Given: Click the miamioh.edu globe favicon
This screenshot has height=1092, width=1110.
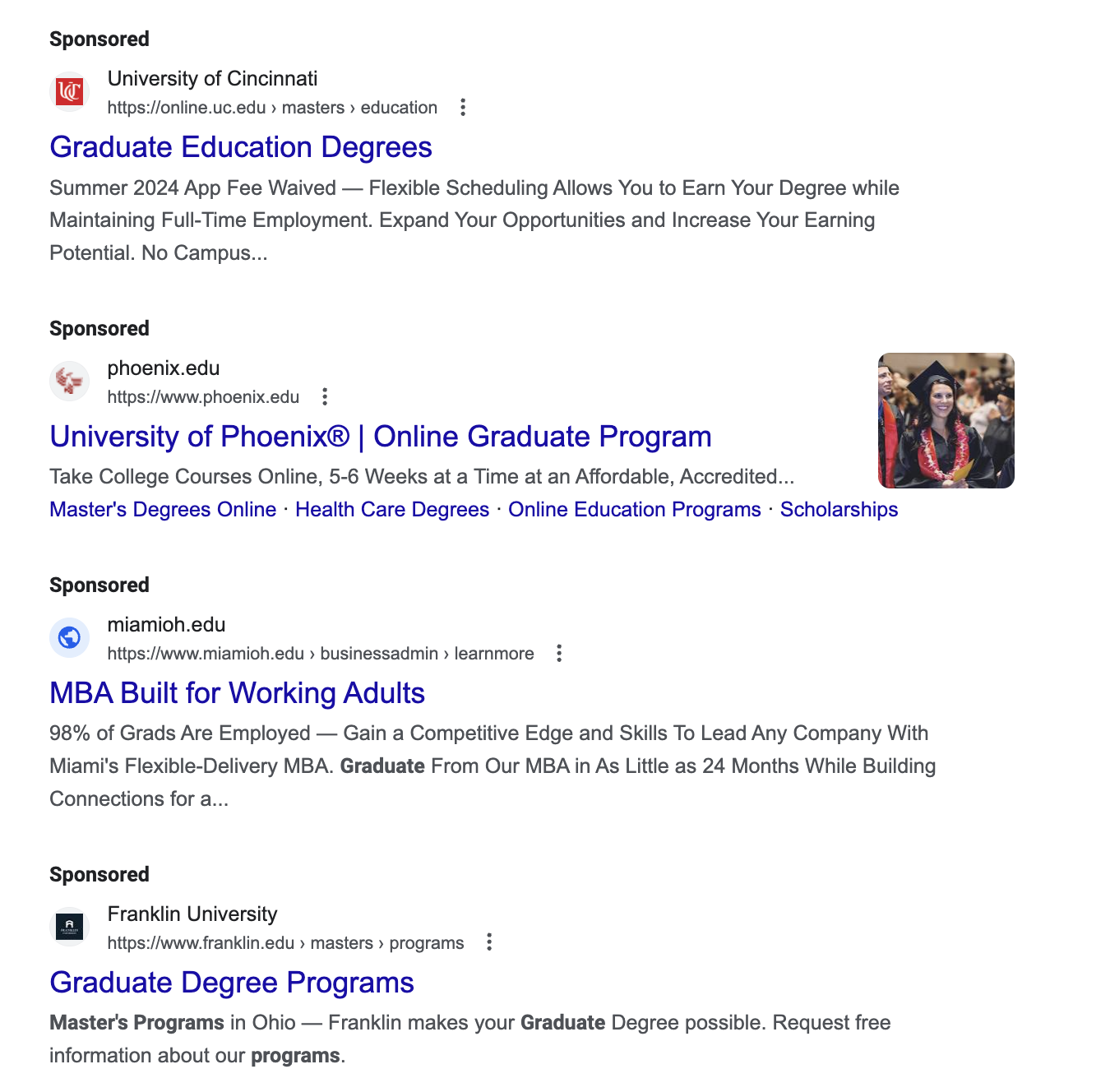Looking at the screenshot, I should click(70, 637).
